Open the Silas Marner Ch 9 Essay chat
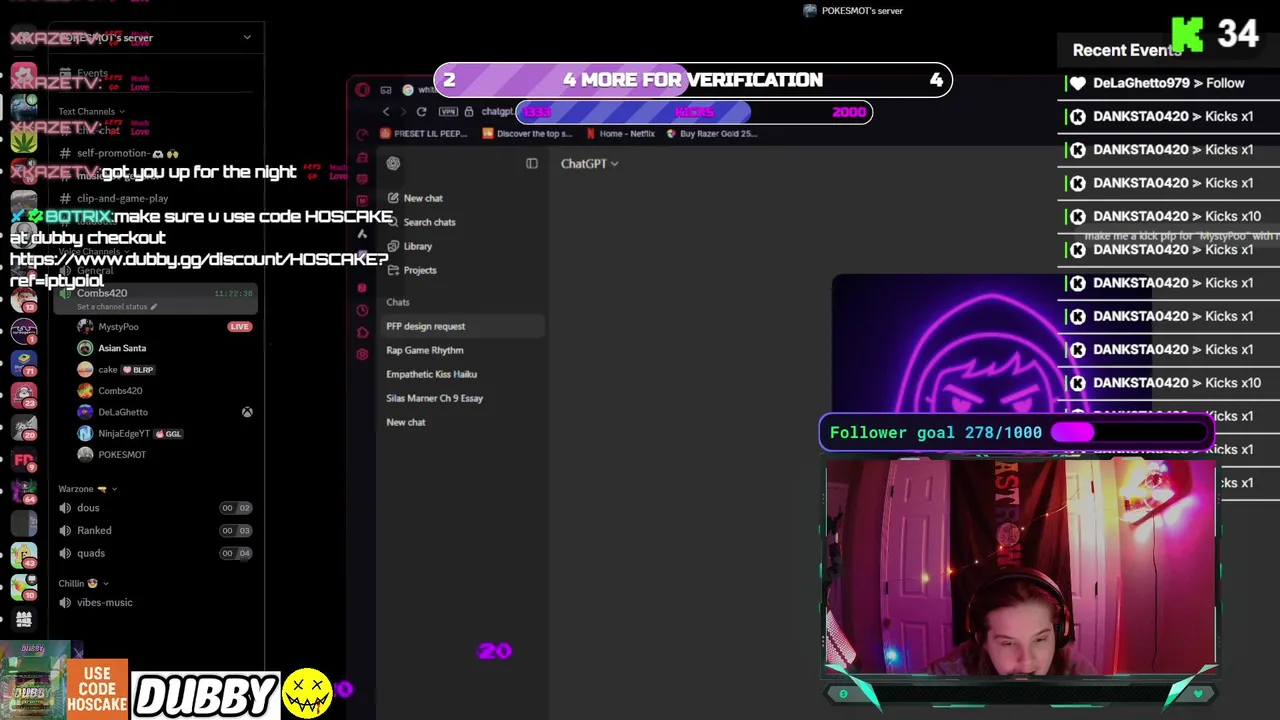Viewport: 1280px width, 720px height. [x=435, y=398]
